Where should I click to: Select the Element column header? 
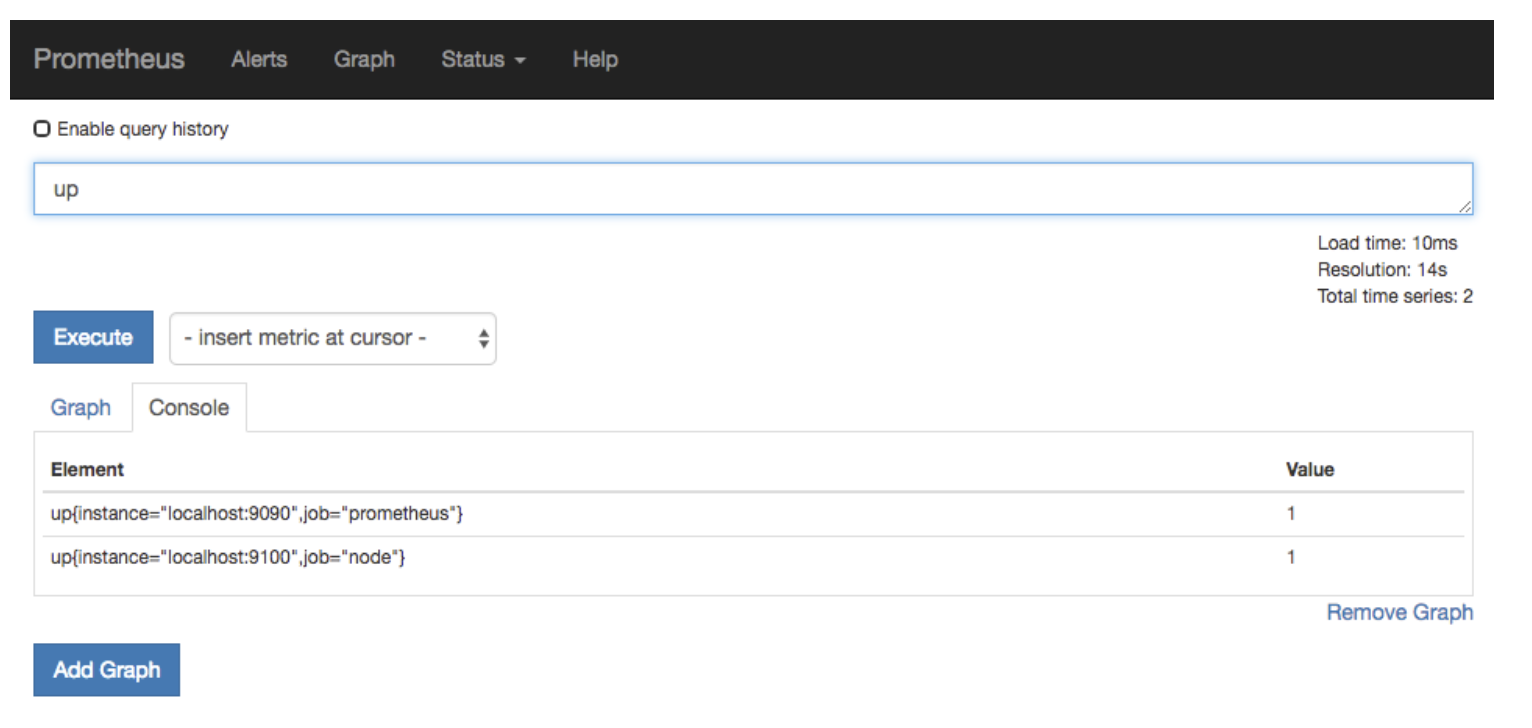coord(87,469)
